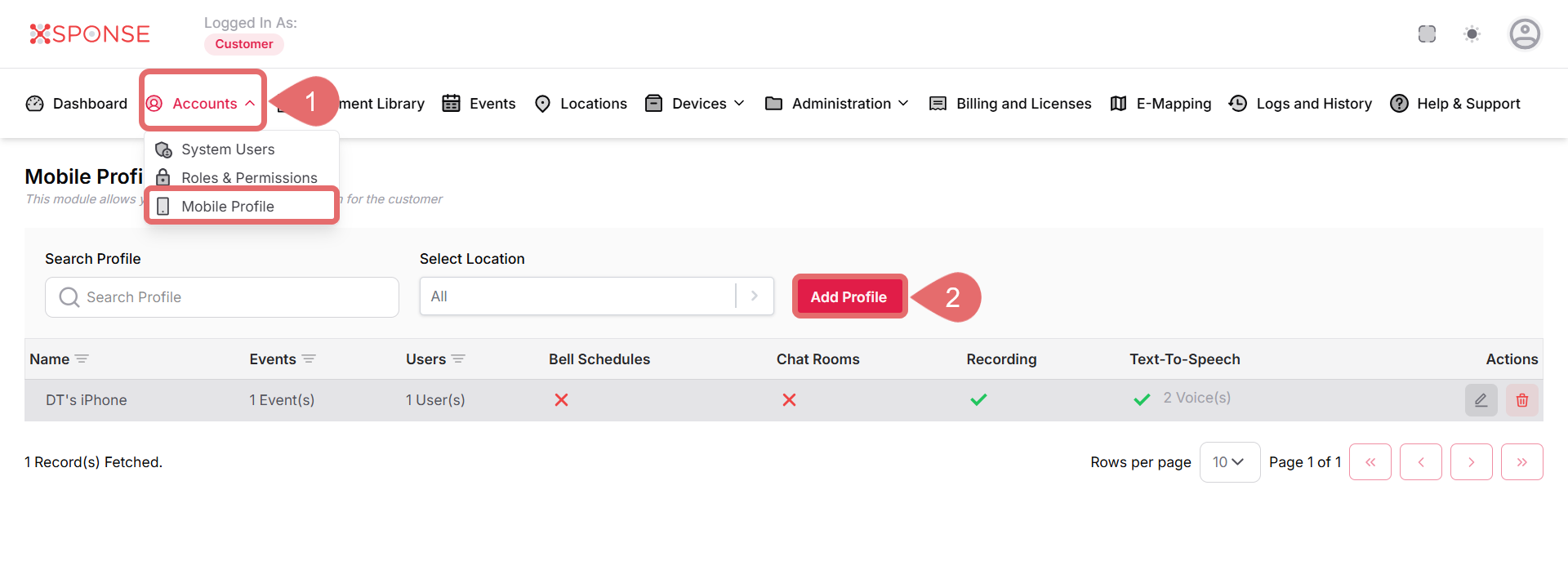This screenshot has width=1568, height=588.
Task: Sort by the Name column filter icon
Action: click(82, 359)
